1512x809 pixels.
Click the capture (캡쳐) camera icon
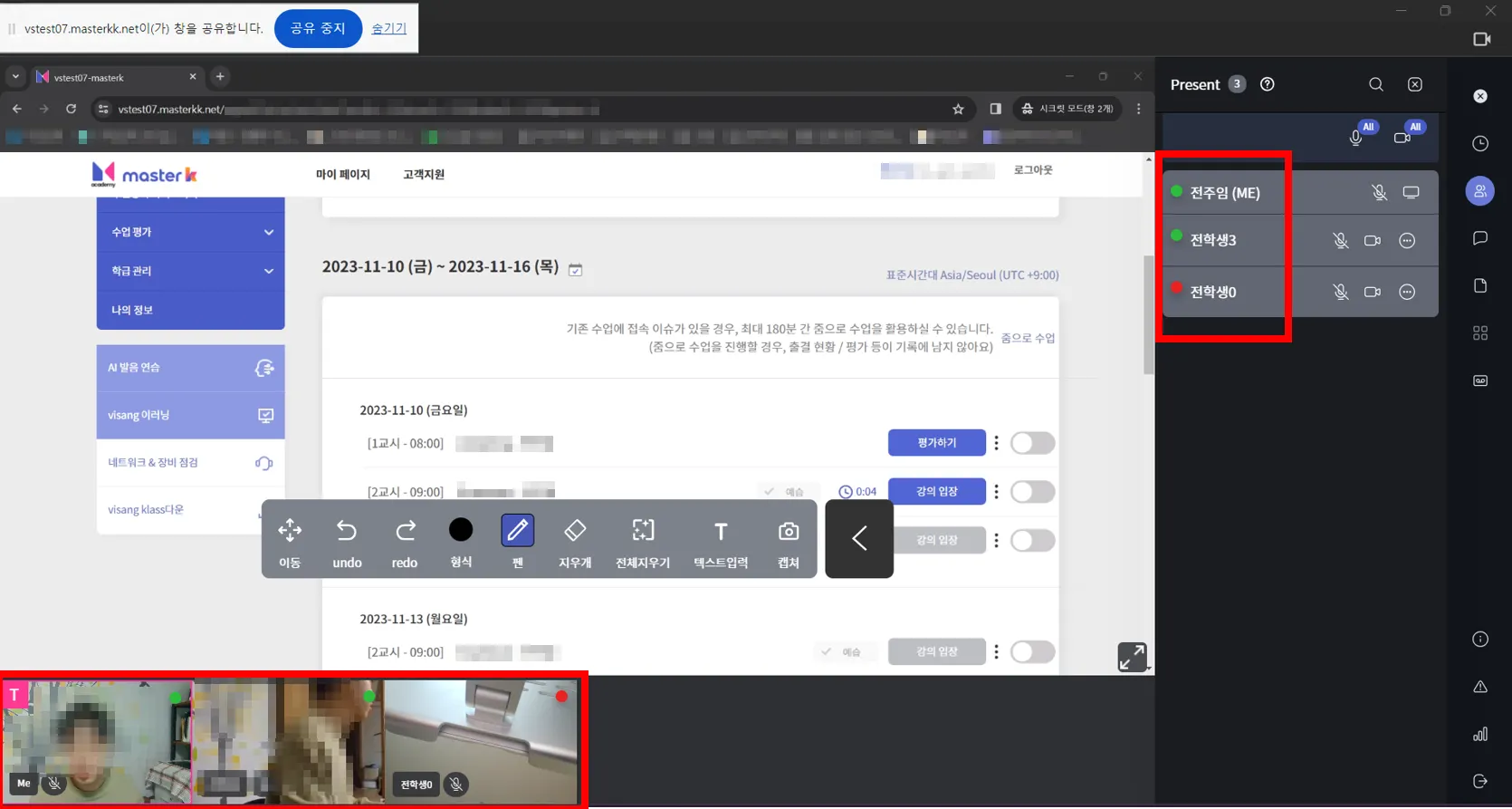click(789, 531)
